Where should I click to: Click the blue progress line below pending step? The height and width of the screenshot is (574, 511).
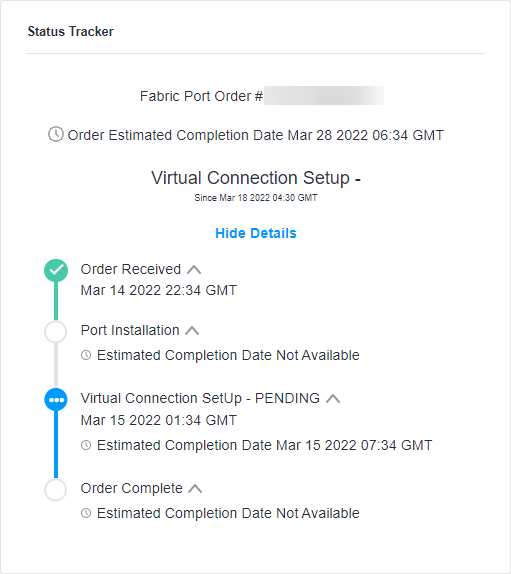point(56,444)
